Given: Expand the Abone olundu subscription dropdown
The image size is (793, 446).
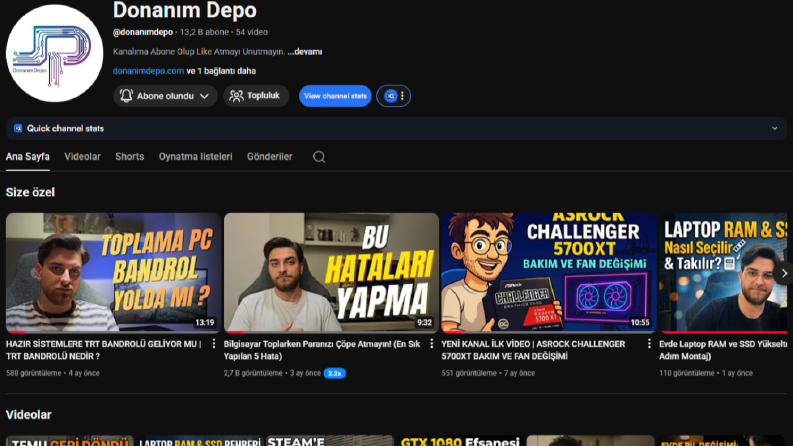Looking at the screenshot, I should (204, 96).
